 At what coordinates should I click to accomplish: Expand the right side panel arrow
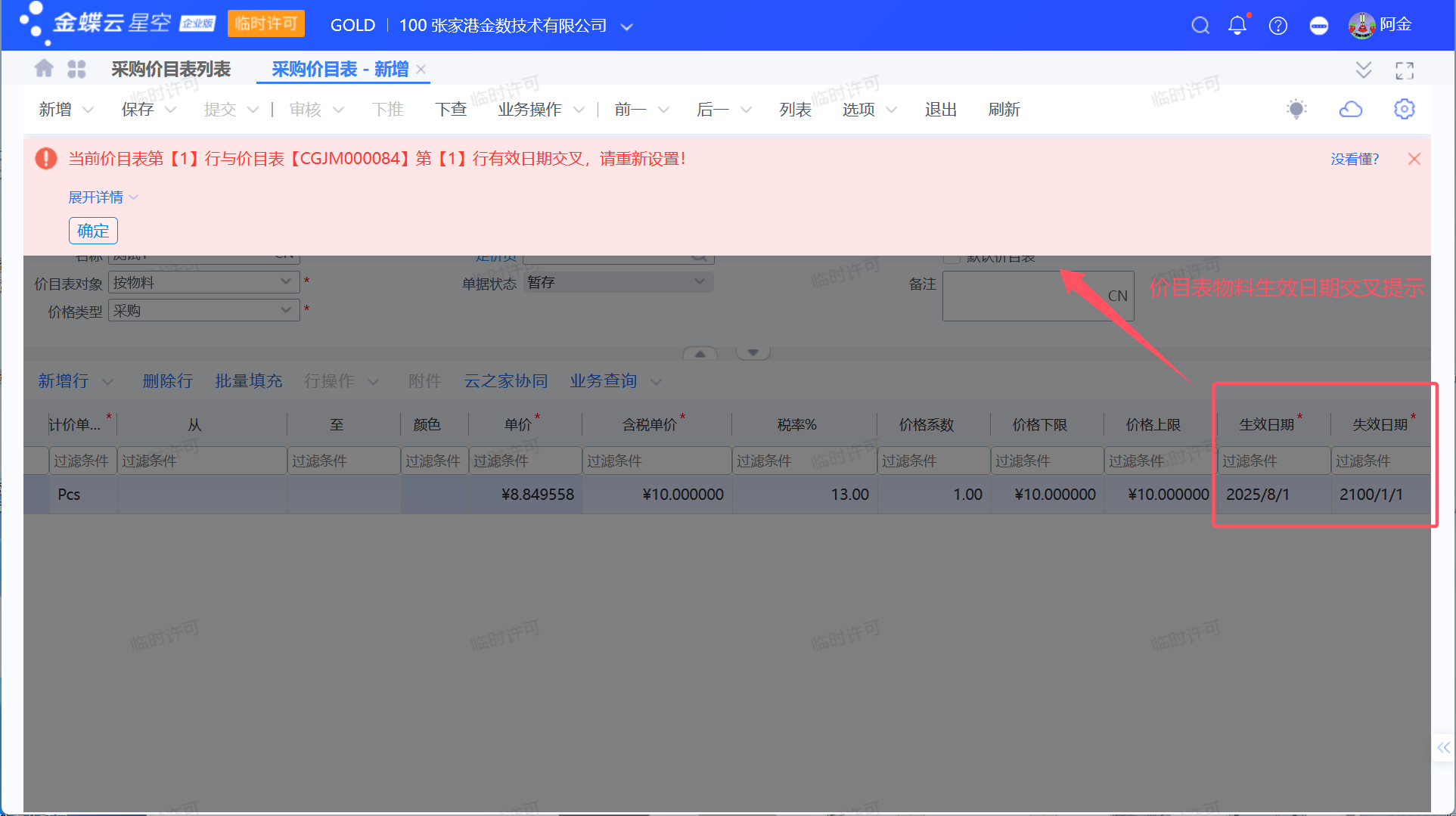tap(1443, 748)
